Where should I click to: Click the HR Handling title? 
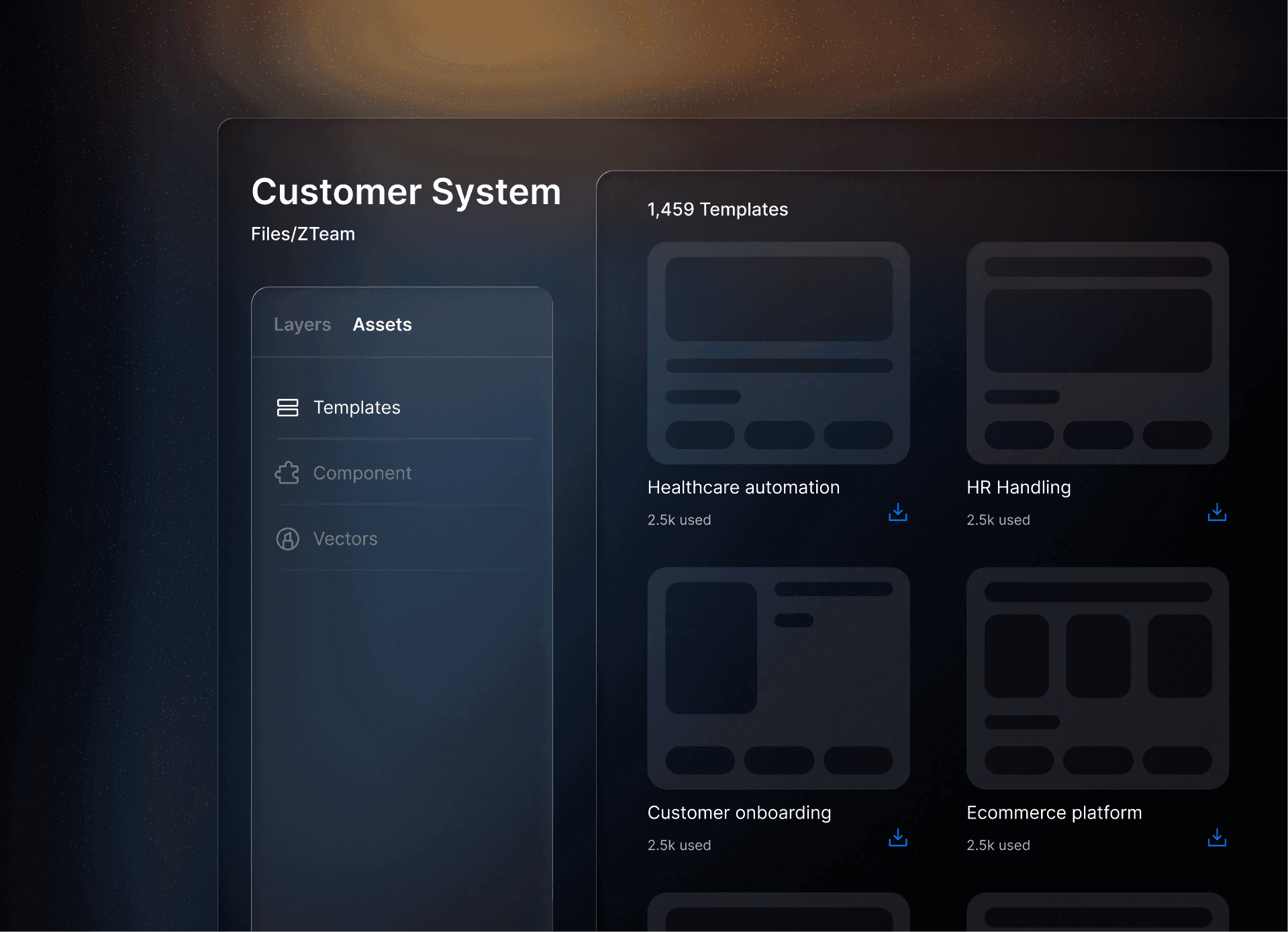click(x=1018, y=487)
